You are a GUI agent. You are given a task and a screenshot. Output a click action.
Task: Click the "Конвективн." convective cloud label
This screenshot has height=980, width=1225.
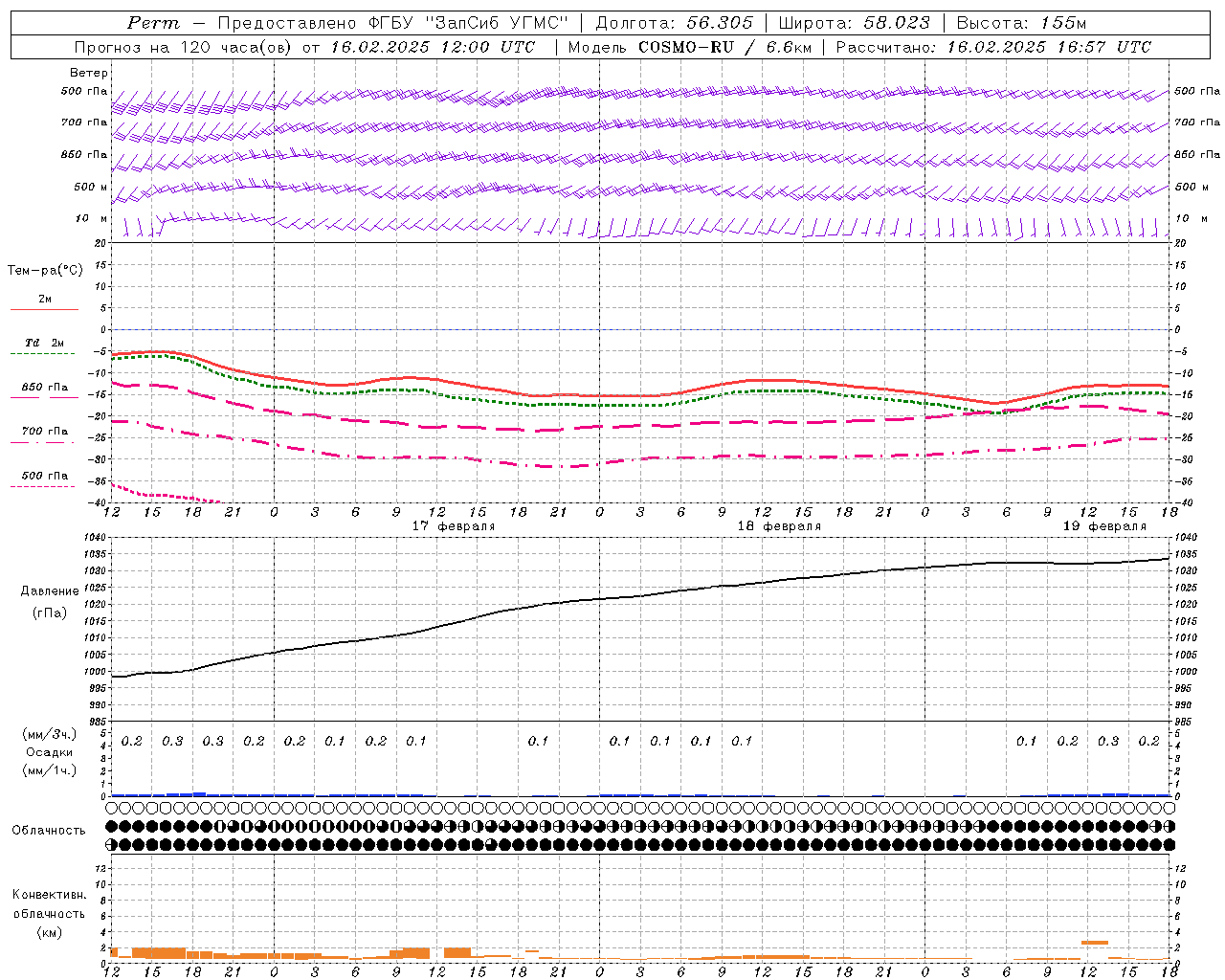tap(50, 895)
